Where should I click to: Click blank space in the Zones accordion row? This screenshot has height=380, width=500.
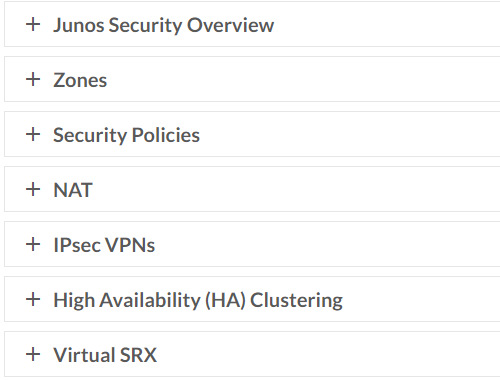click(300, 79)
